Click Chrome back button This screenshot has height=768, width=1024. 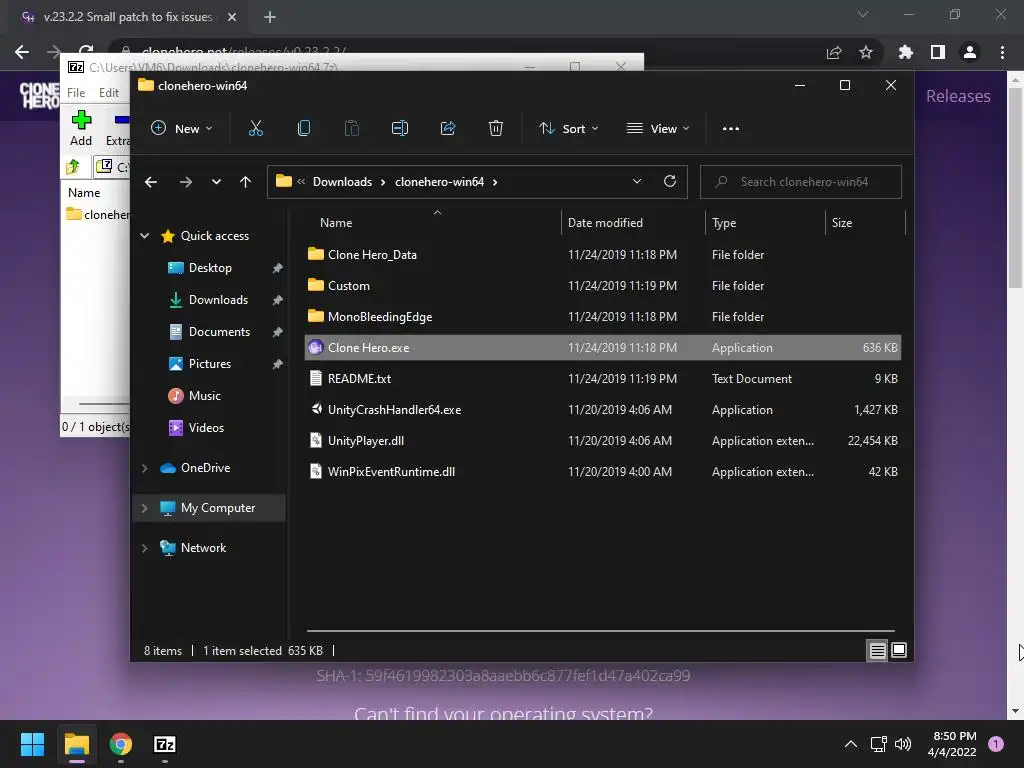click(22, 52)
